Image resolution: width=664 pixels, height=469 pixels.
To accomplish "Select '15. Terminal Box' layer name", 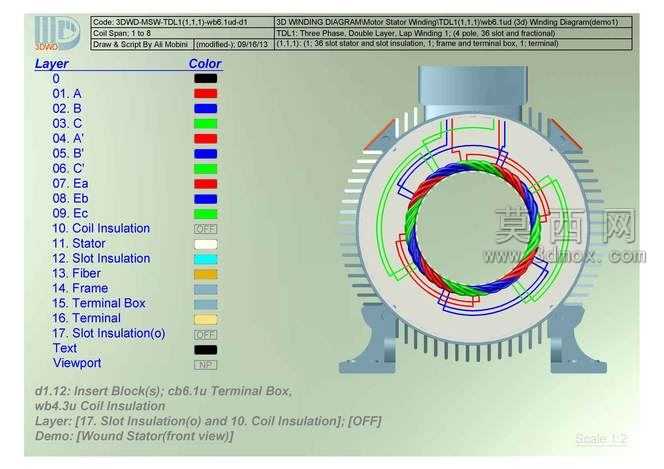I will click(99, 303).
